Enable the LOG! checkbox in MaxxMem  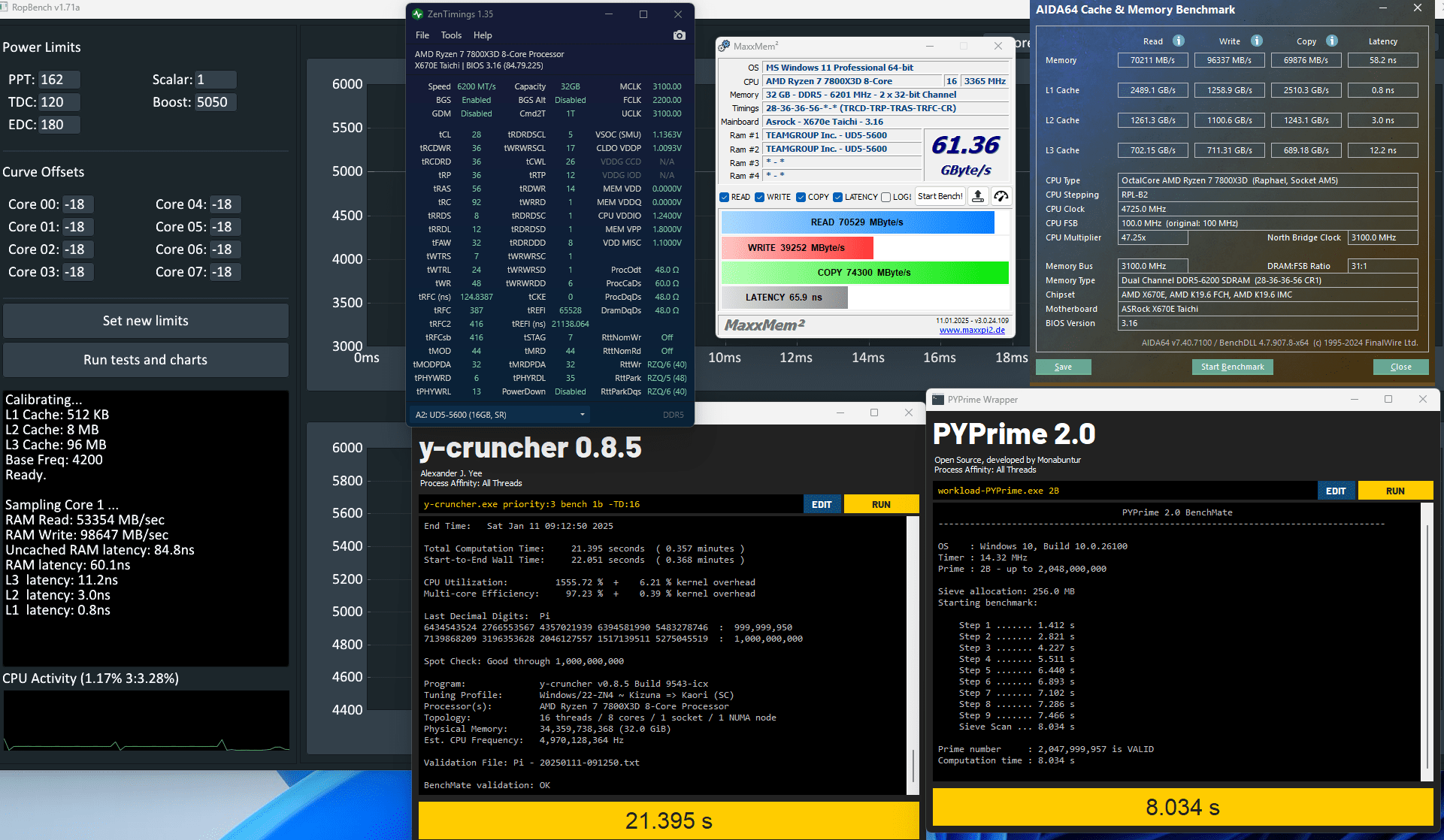click(886, 198)
